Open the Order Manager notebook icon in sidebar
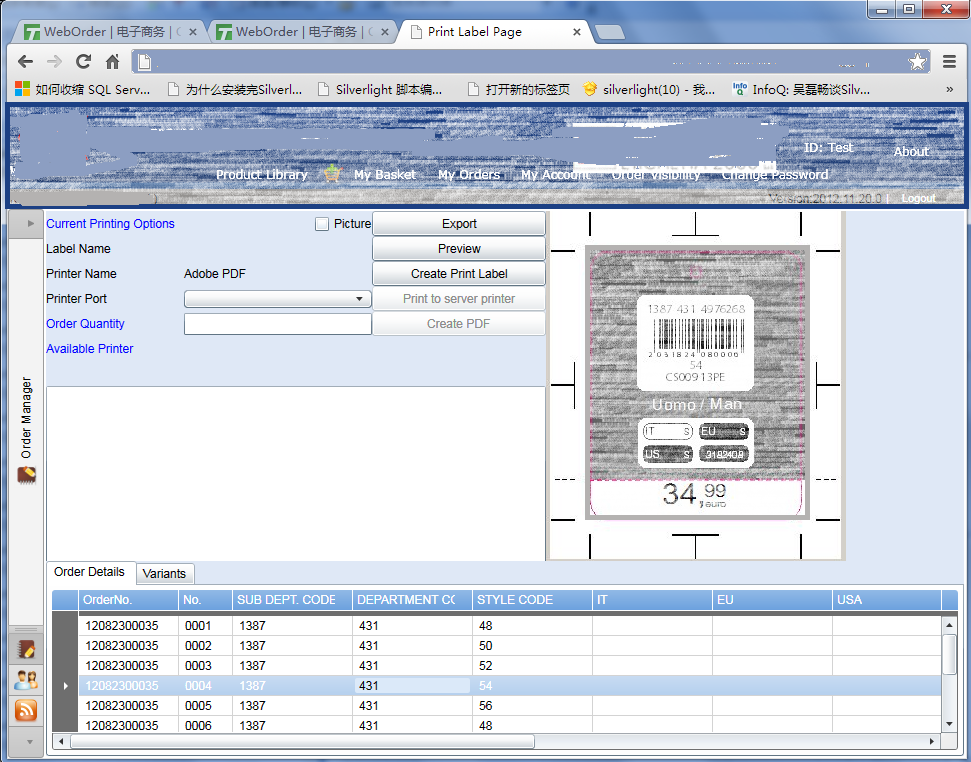971x762 pixels. click(x=26, y=650)
